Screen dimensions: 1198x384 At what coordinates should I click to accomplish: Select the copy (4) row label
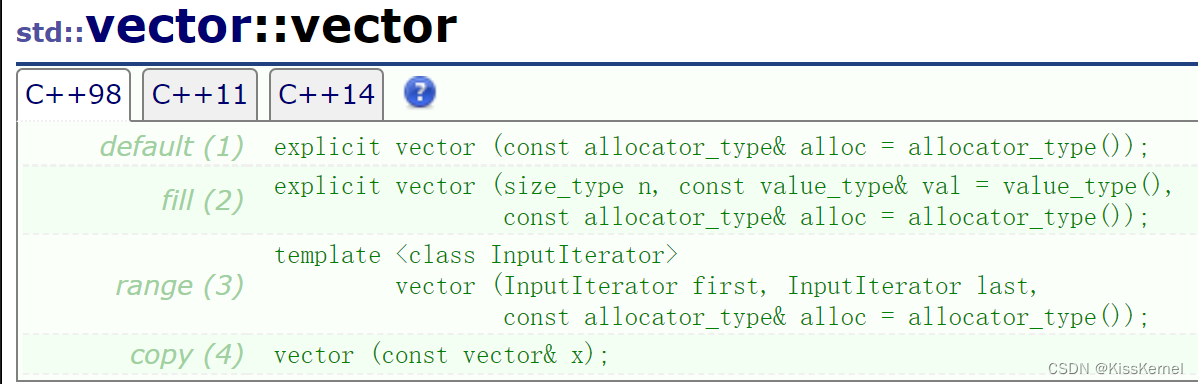187,353
